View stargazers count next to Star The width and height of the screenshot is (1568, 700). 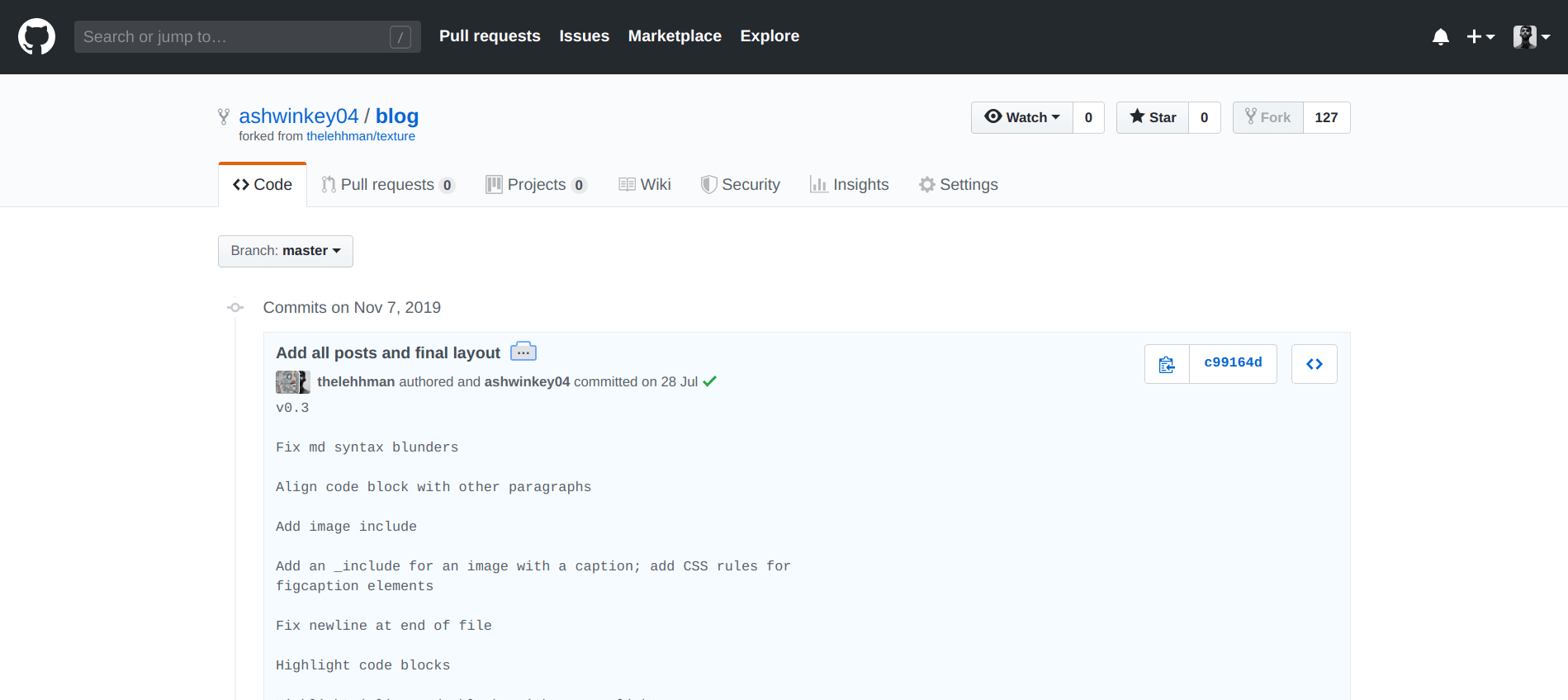[1205, 117]
